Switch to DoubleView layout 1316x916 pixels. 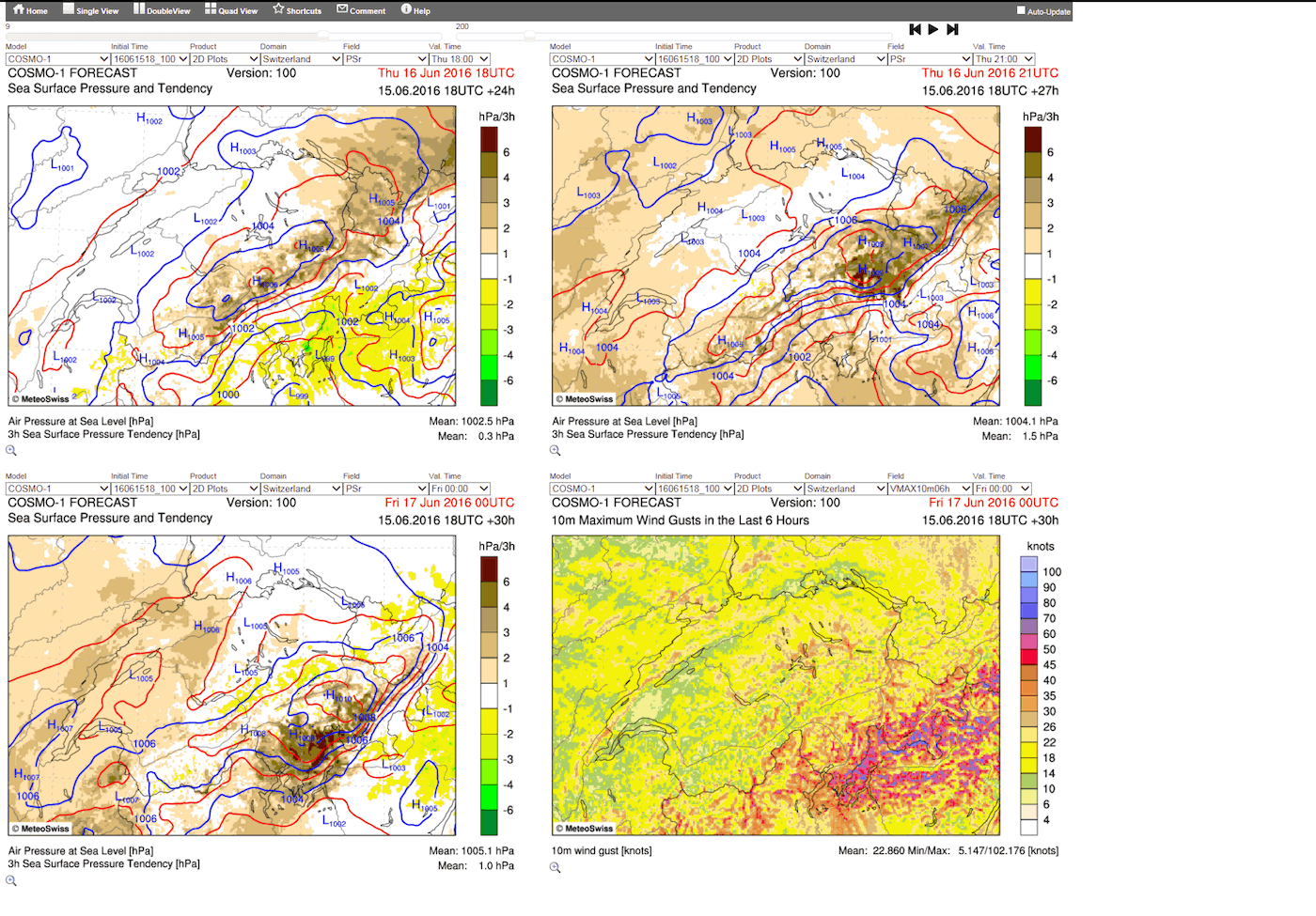pyautogui.click(x=162, y=10)
